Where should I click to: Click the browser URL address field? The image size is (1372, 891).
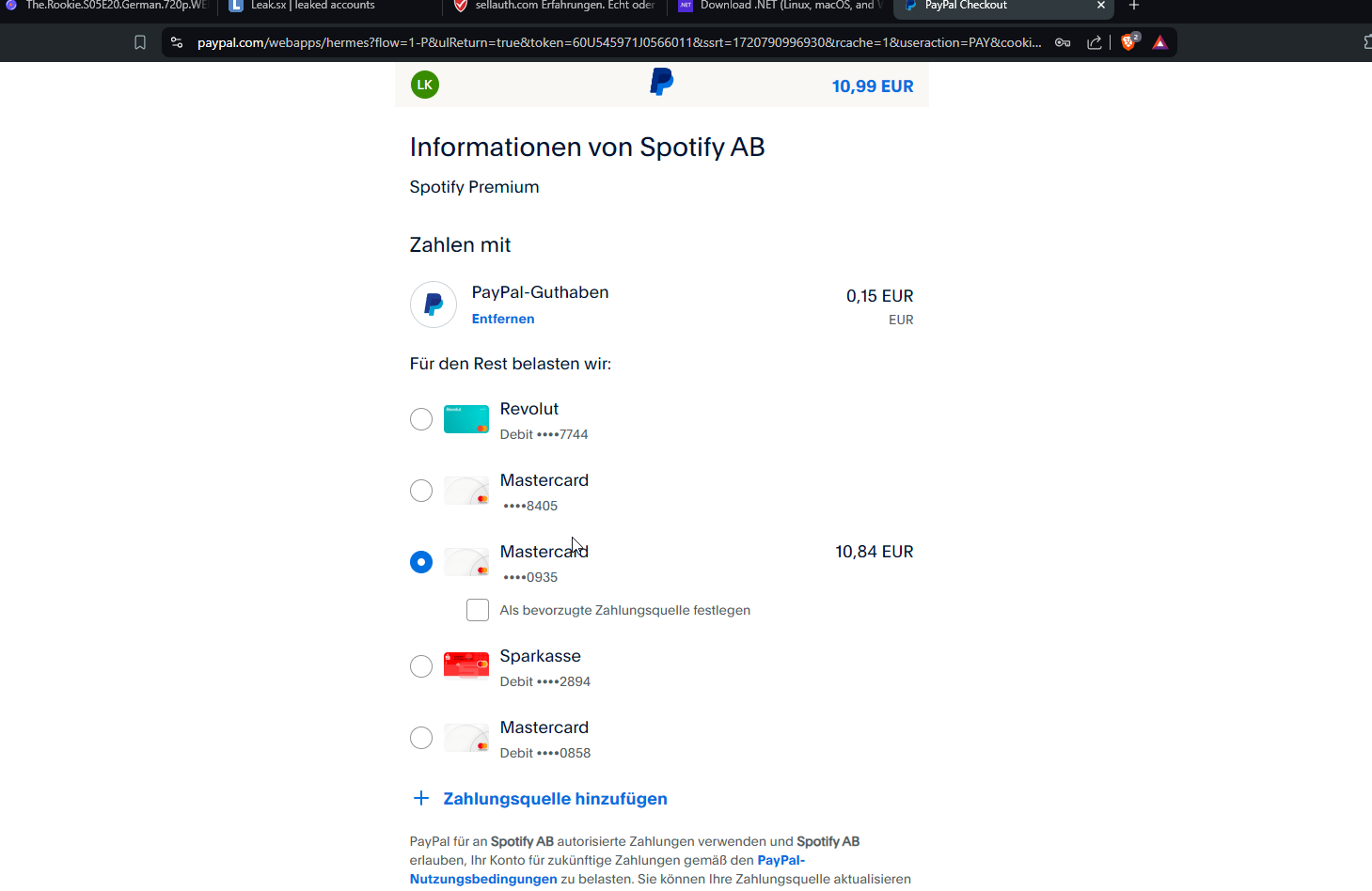point(619,42)
